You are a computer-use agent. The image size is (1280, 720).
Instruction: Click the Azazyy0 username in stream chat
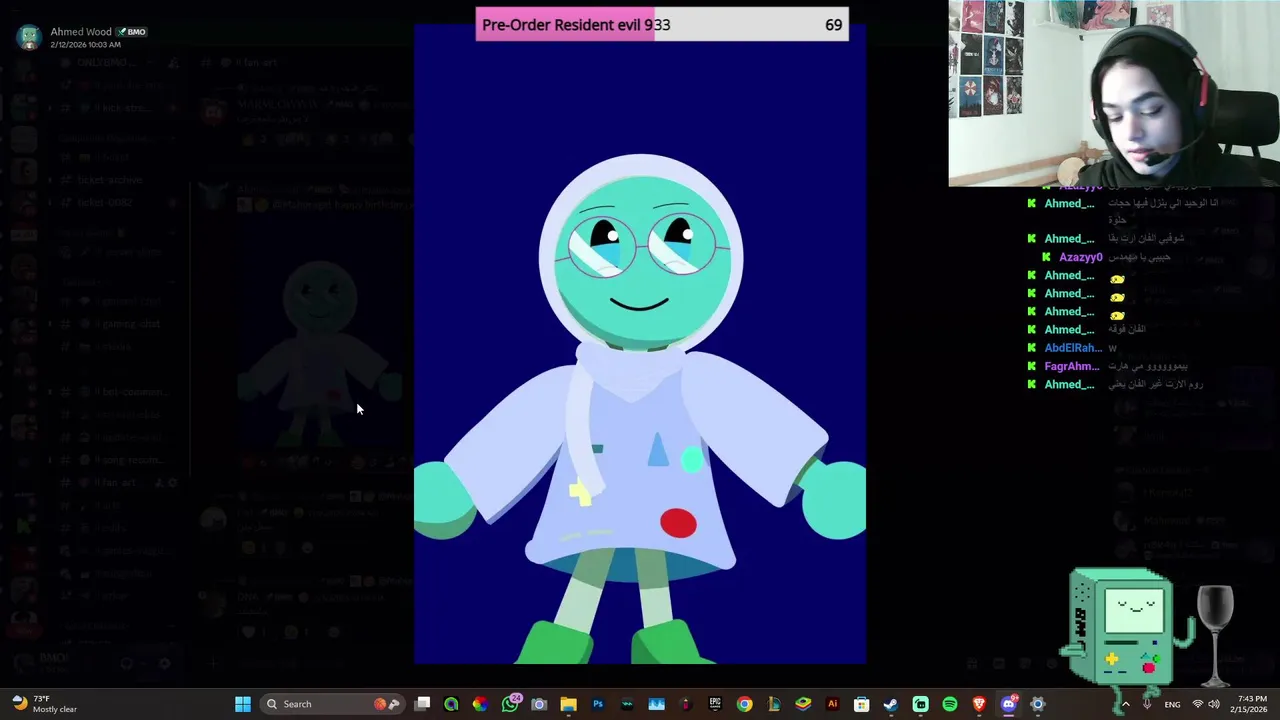point(1081,257)
